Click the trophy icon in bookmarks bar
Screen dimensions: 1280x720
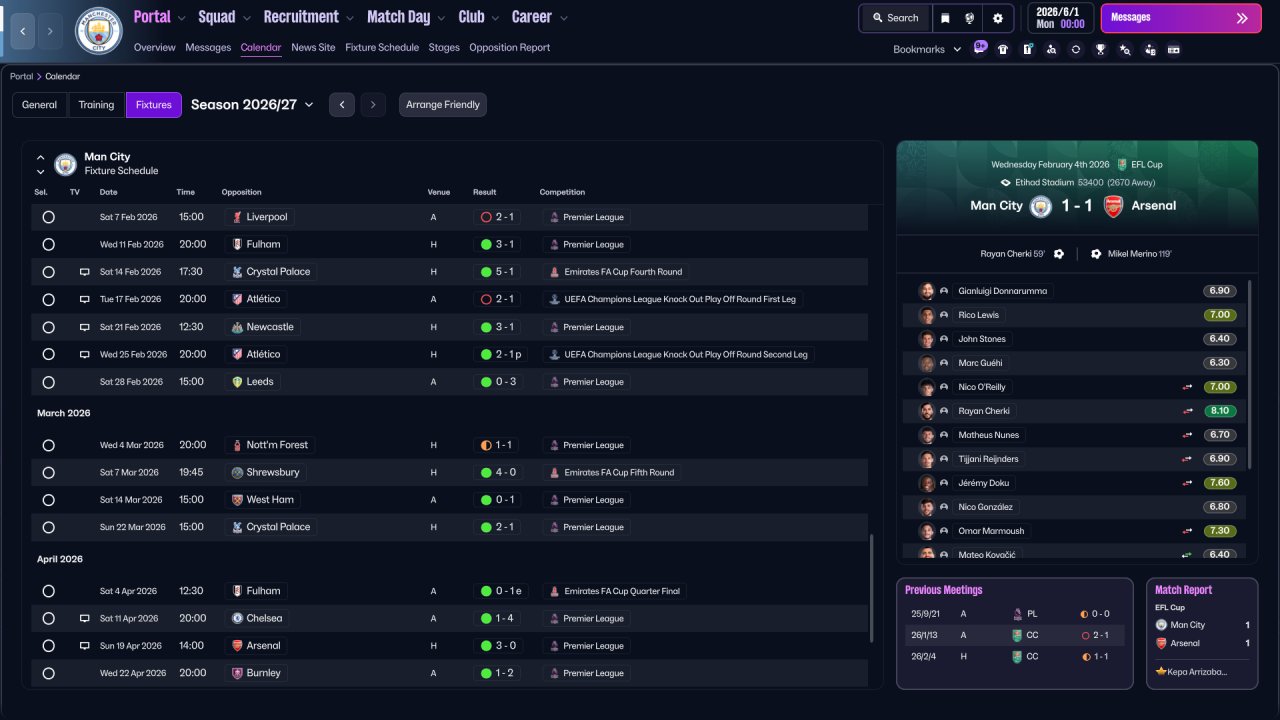tap(1100, 49)
